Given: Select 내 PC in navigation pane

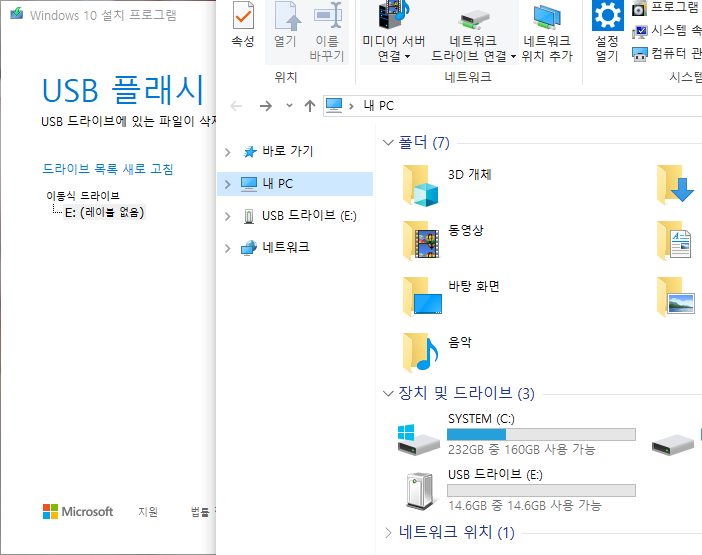Looking at the screenshot, I should [x=295, y=184].
